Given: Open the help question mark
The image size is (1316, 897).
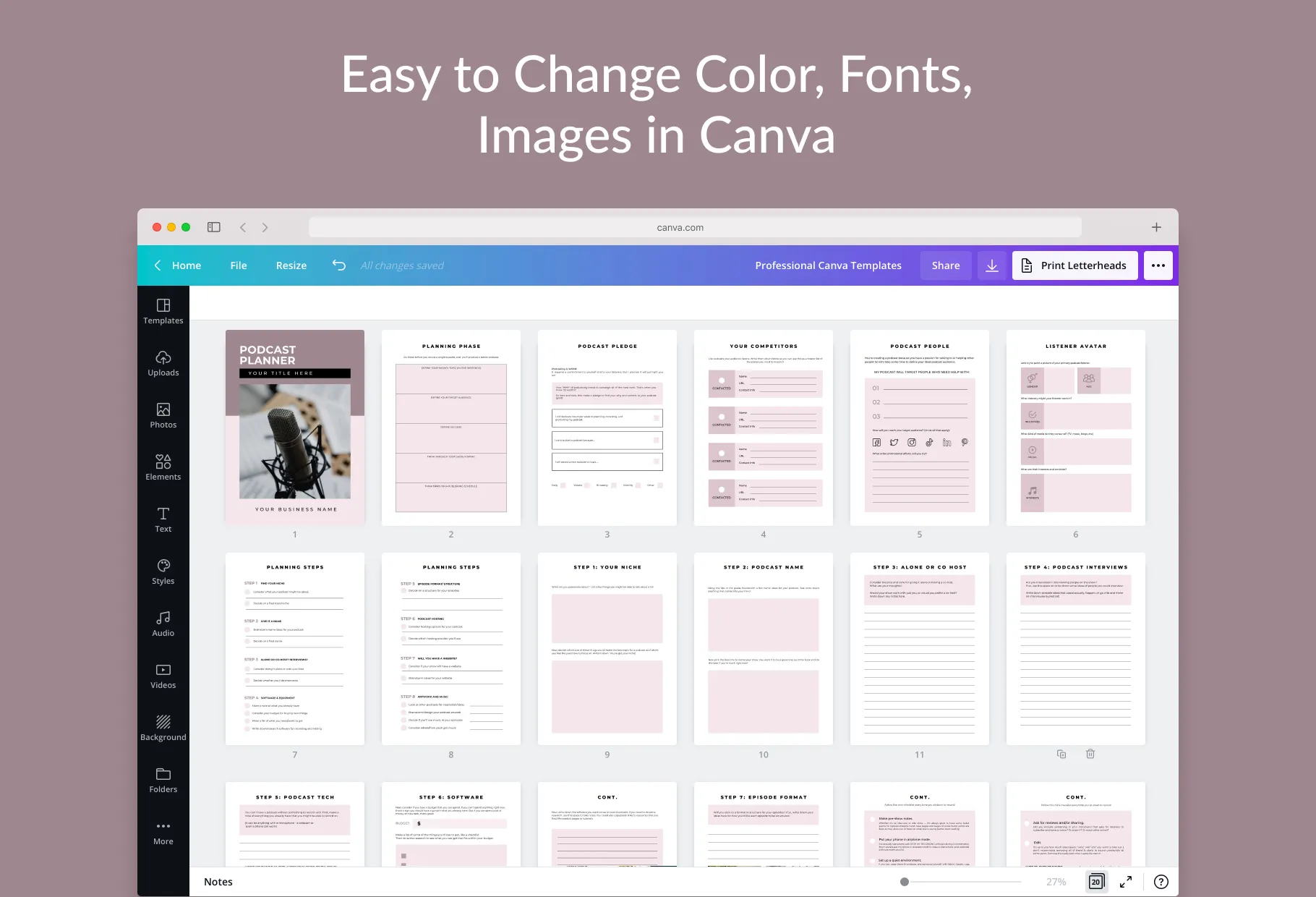Looking at the screenshot, I should (1161, 882).
